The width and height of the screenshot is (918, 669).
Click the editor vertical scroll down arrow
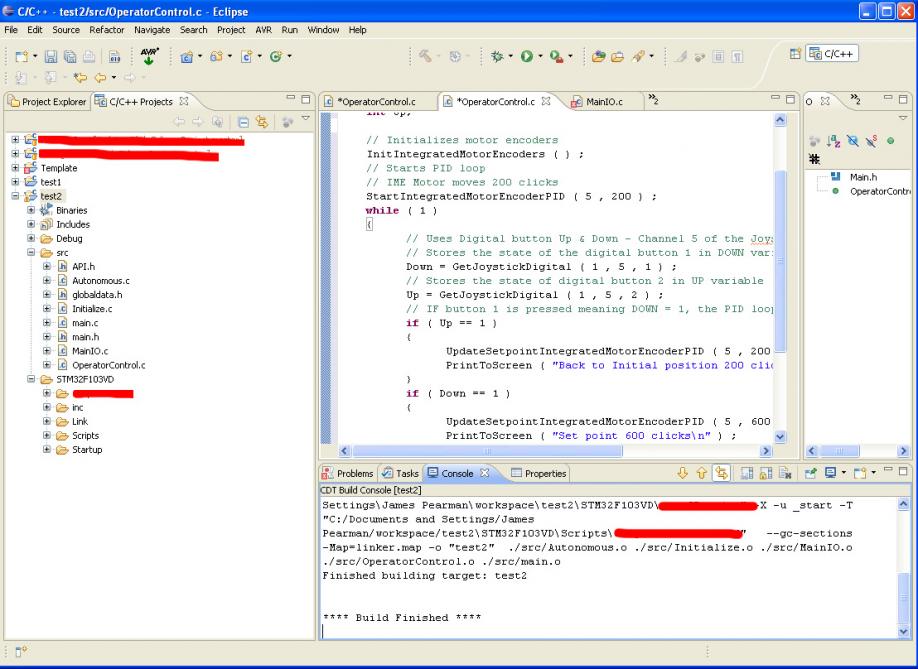[780, 437]
